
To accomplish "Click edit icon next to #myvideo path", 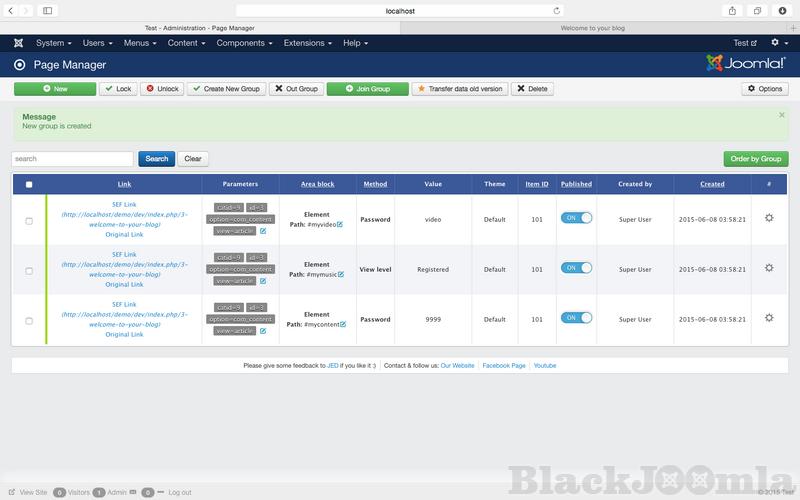I will click(340, 224).
